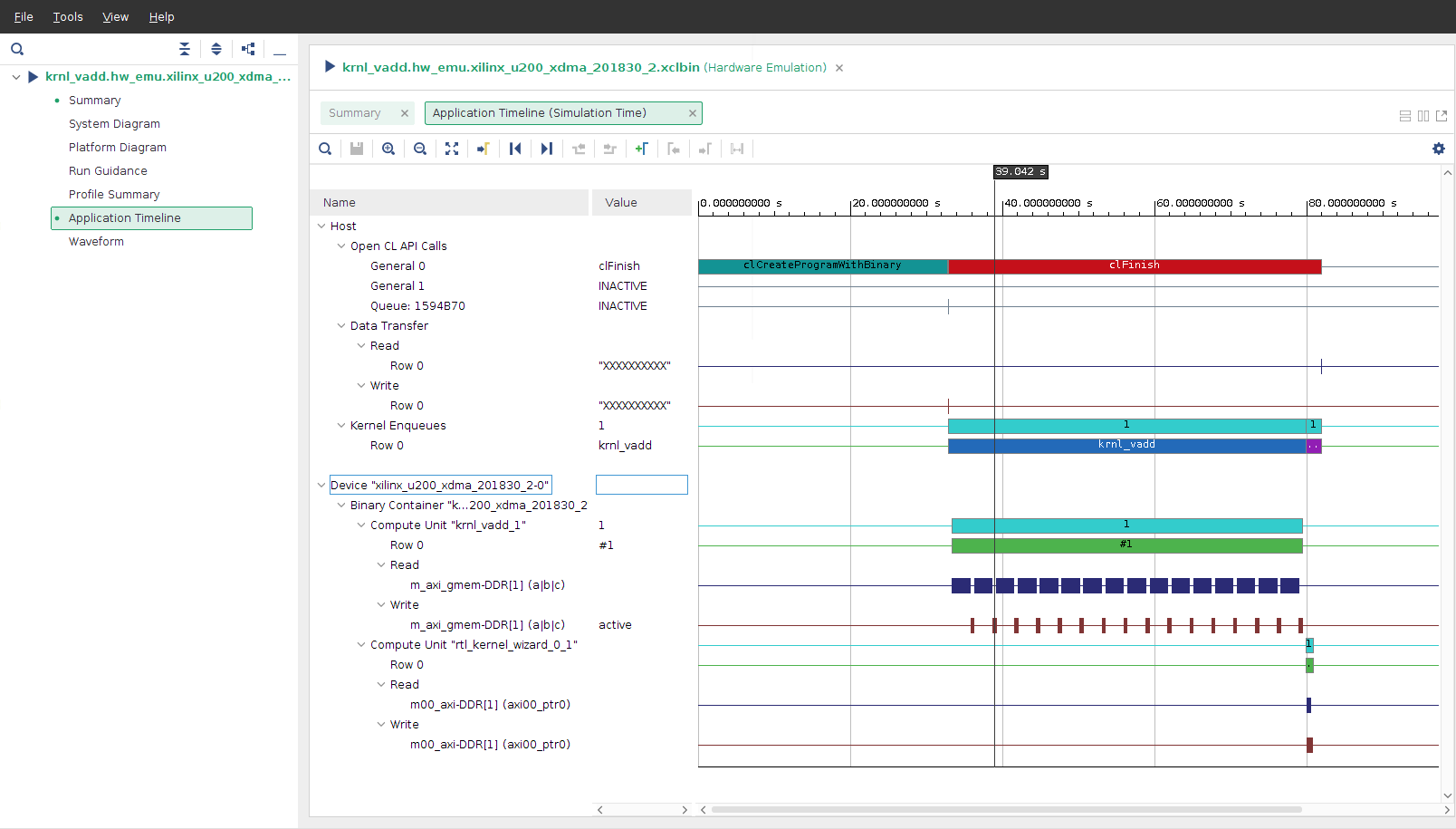Select Profile Summary in the navigation tree

coord(114,195)
